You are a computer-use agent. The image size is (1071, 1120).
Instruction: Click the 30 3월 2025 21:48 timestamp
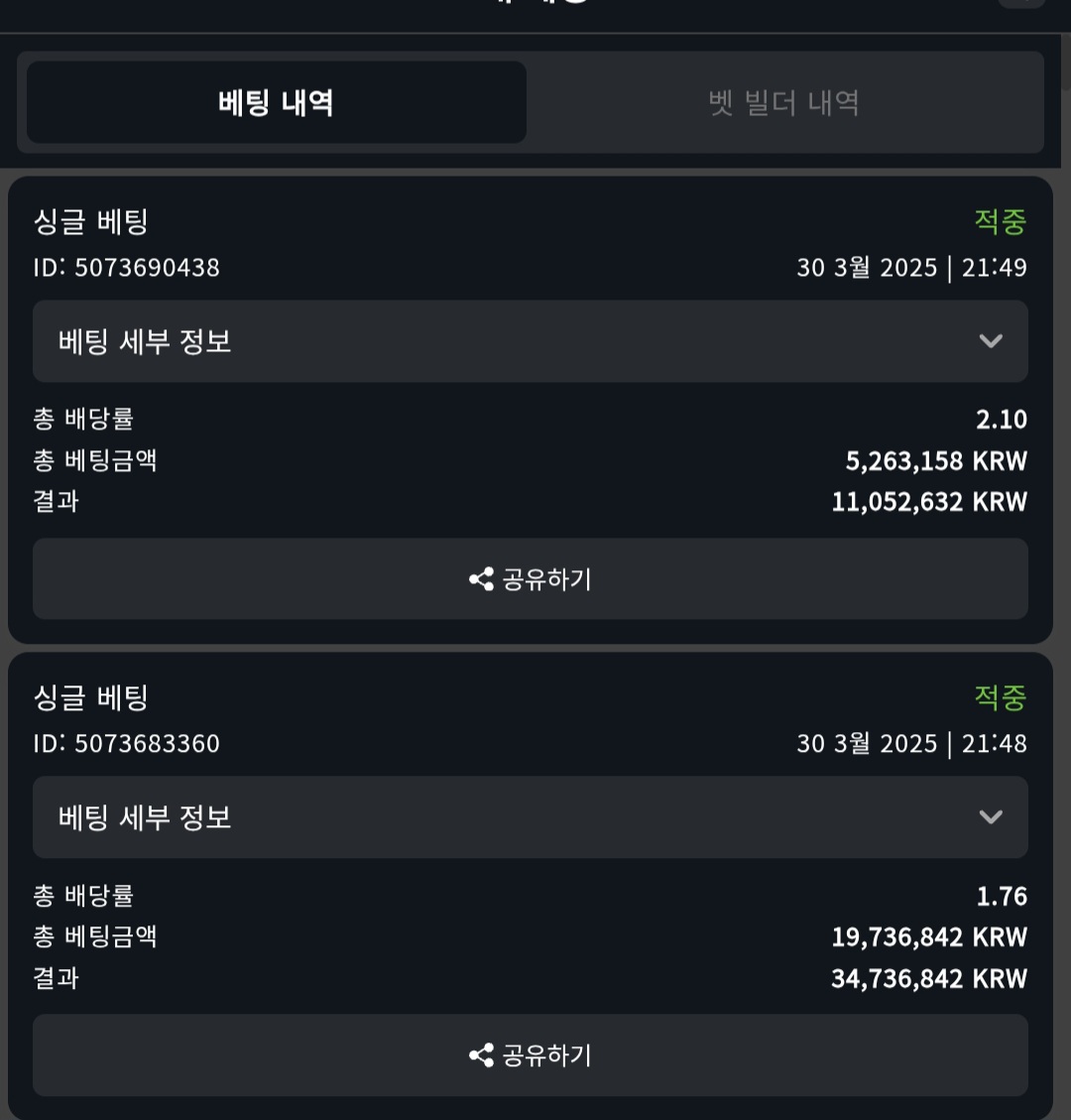pos(911,744)
